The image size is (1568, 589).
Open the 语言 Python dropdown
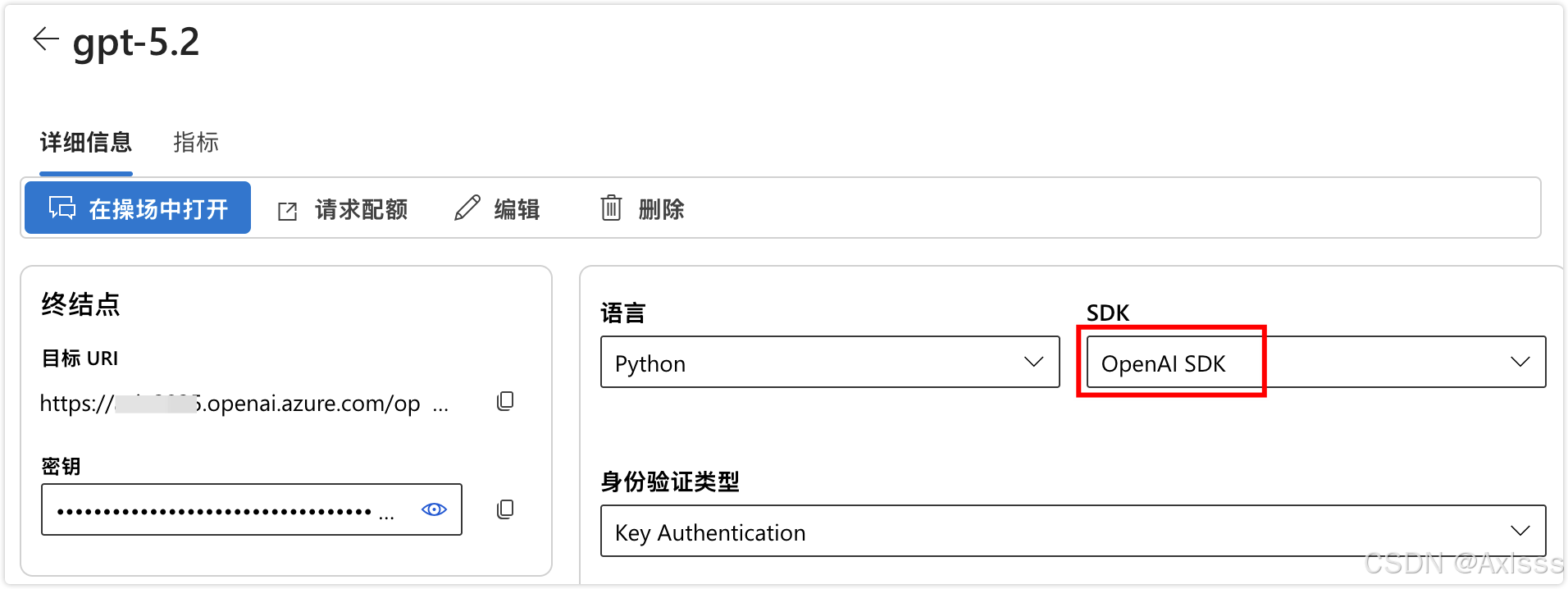[x=830, y=362]
